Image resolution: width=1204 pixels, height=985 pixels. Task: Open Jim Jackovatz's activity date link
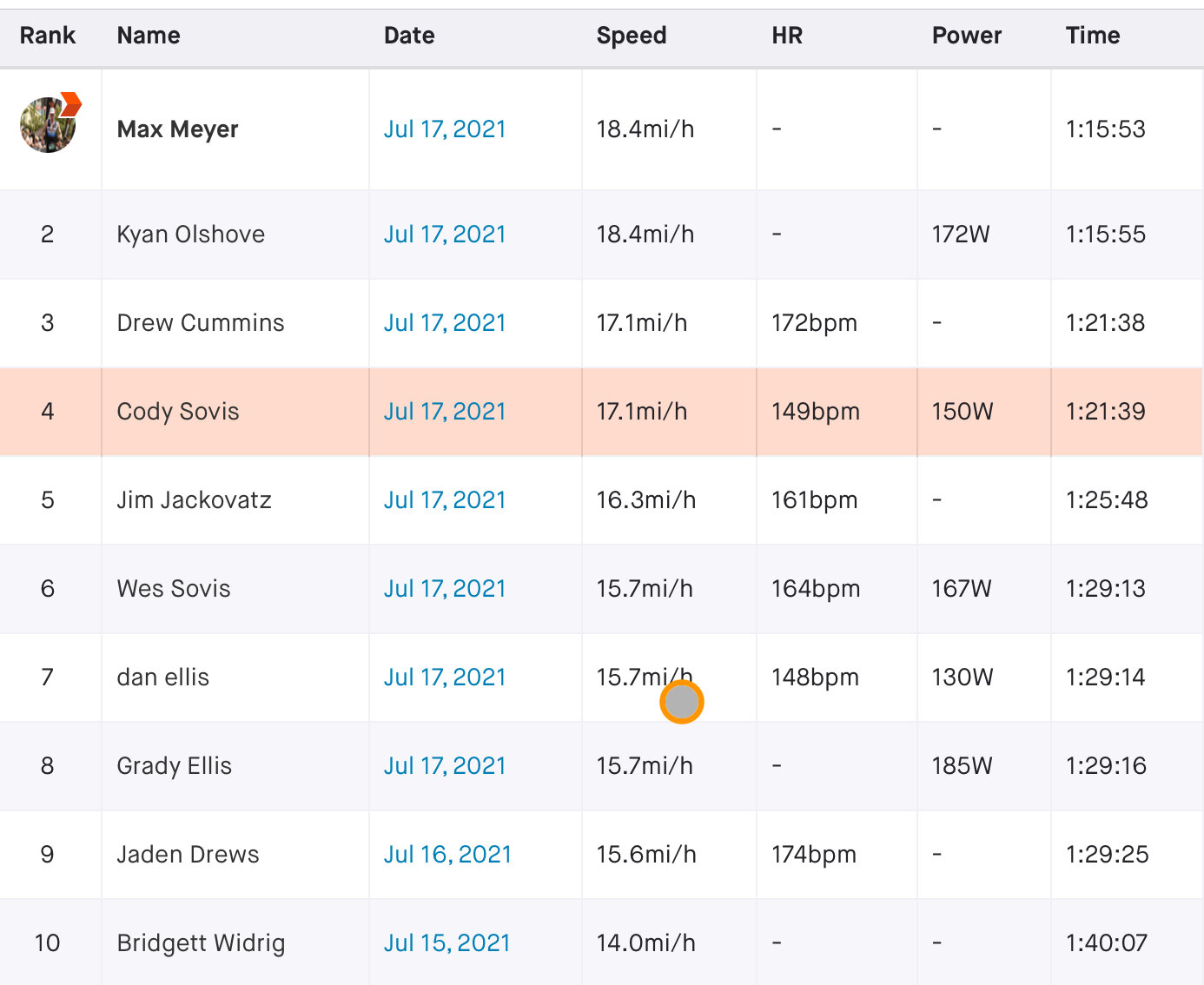[444, 500]
